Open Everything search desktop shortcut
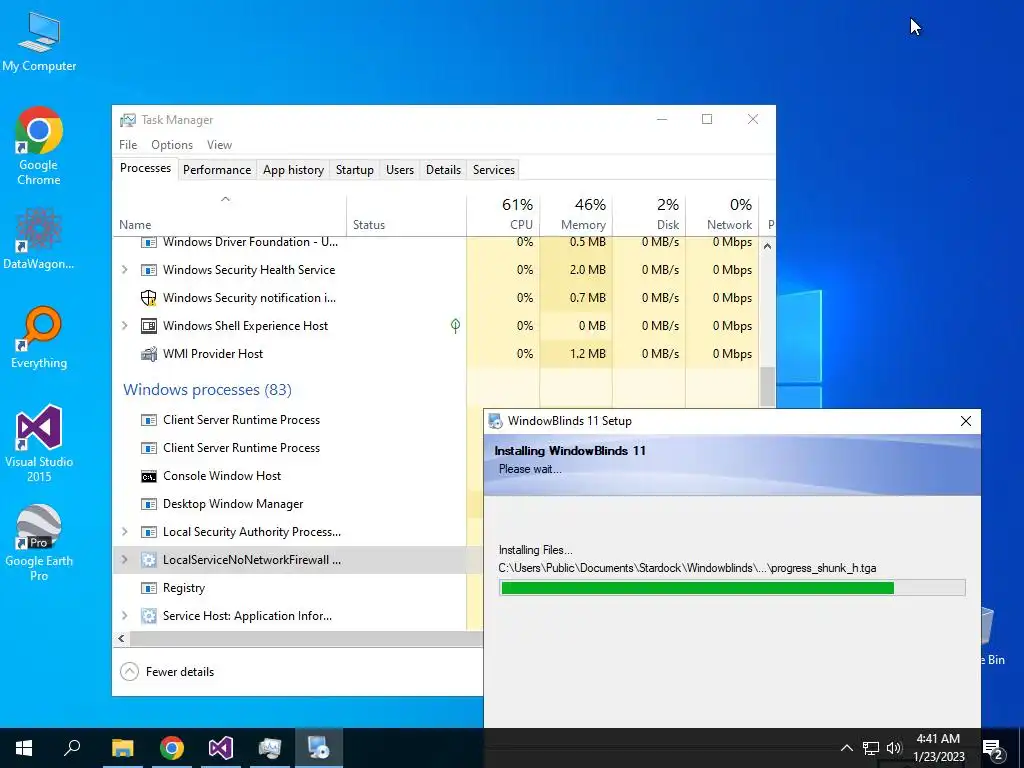 coord(39,337)
